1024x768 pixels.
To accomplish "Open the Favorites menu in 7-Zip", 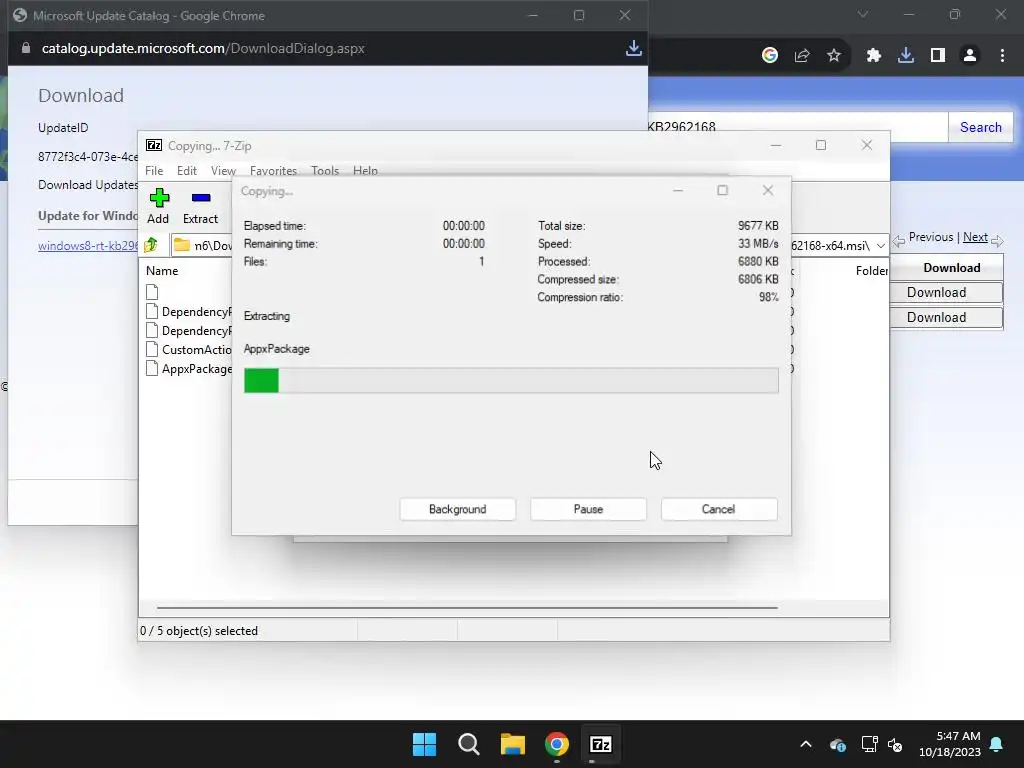I will point(273,170).
